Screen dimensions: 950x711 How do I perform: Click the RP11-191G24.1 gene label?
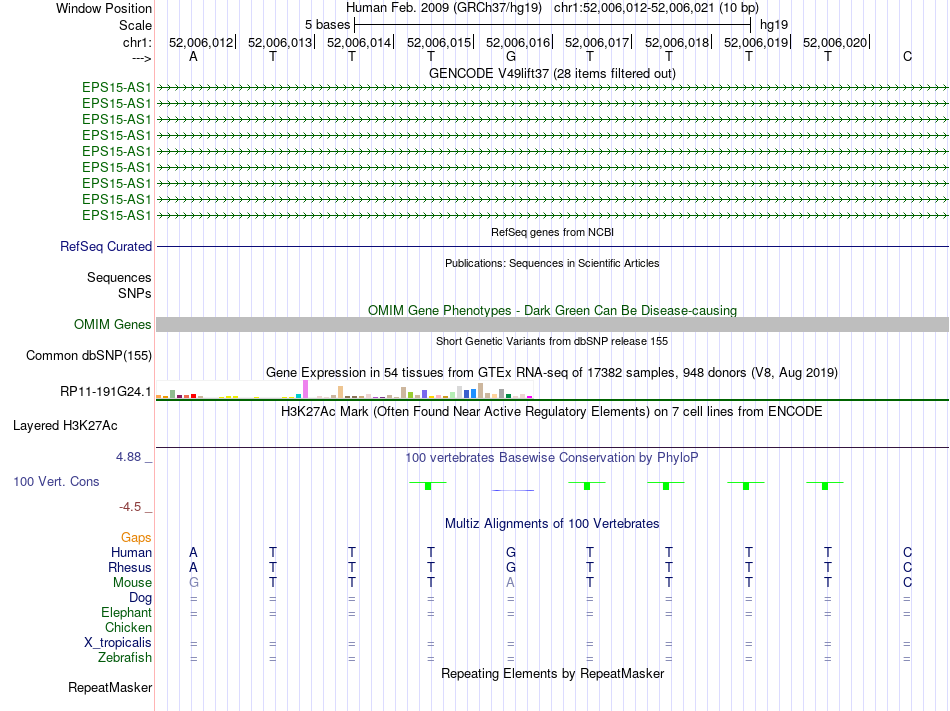click(x=105, y=392)
